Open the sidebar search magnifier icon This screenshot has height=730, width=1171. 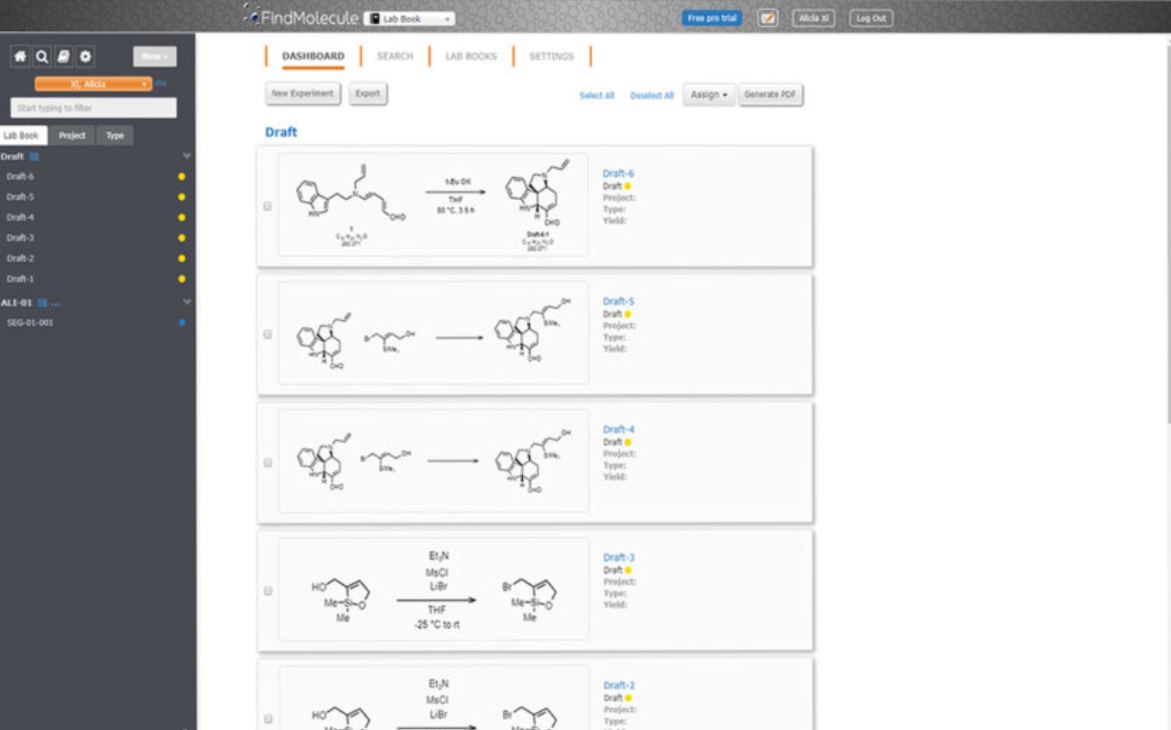click(42, 57)
